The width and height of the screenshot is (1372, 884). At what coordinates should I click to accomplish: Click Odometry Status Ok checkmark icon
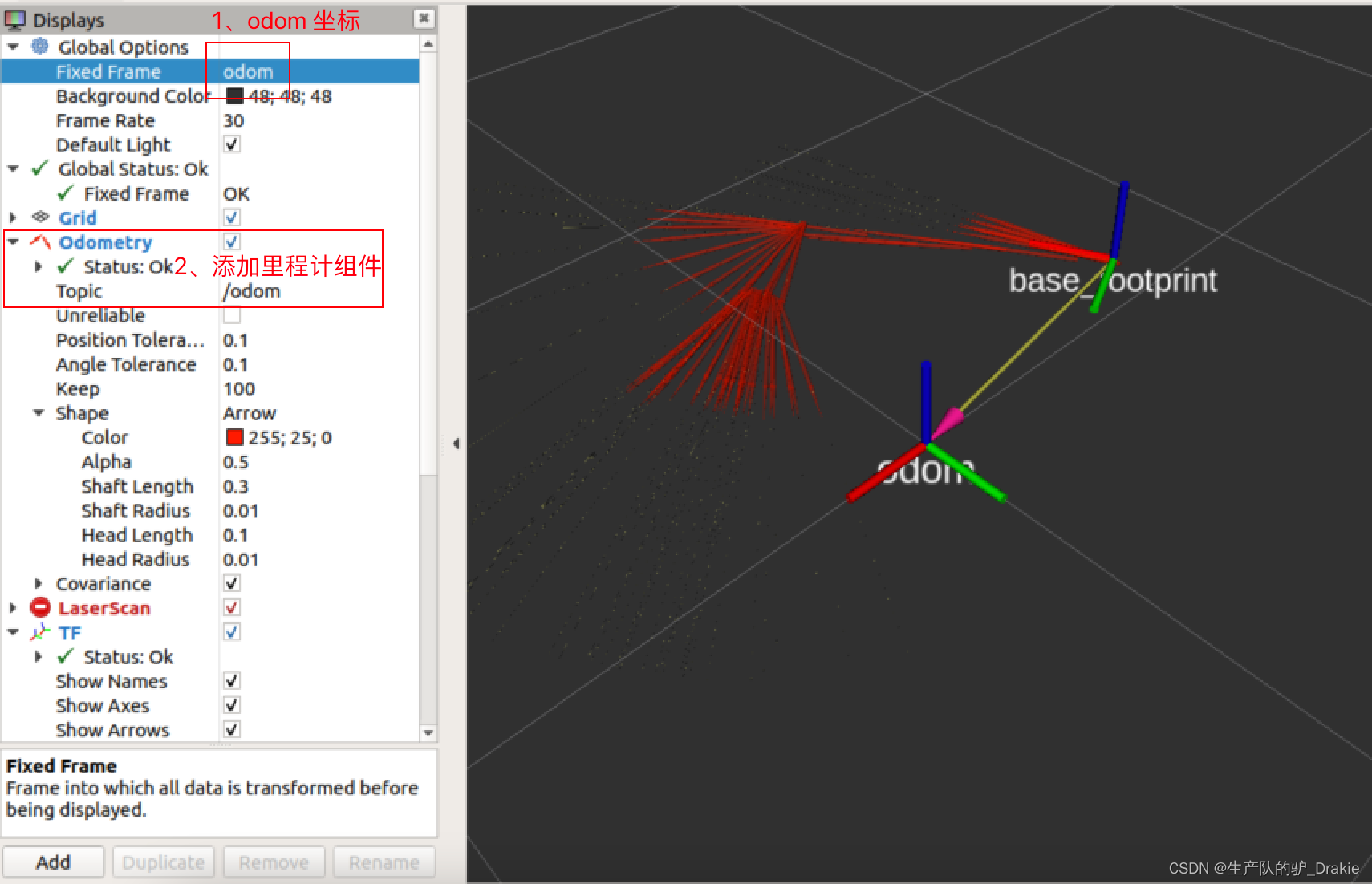click(x=66, y=266)
